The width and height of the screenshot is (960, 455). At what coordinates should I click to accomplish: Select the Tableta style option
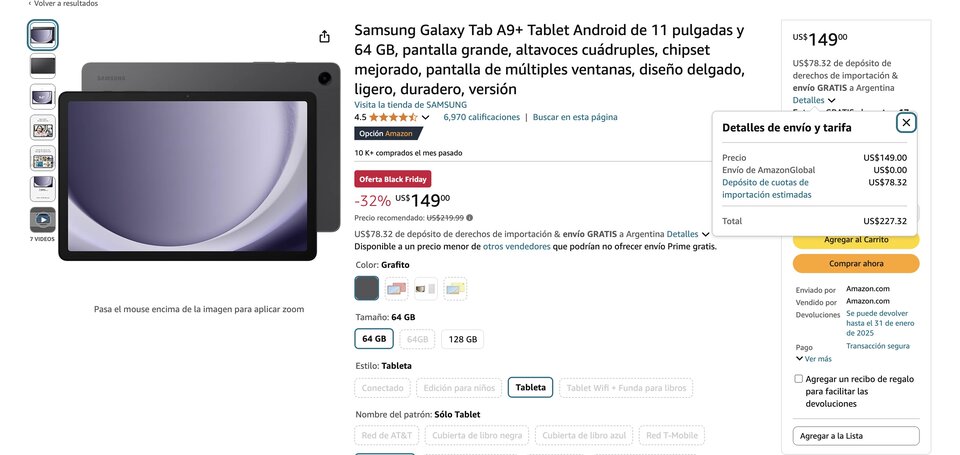click(x=530, y=388)
